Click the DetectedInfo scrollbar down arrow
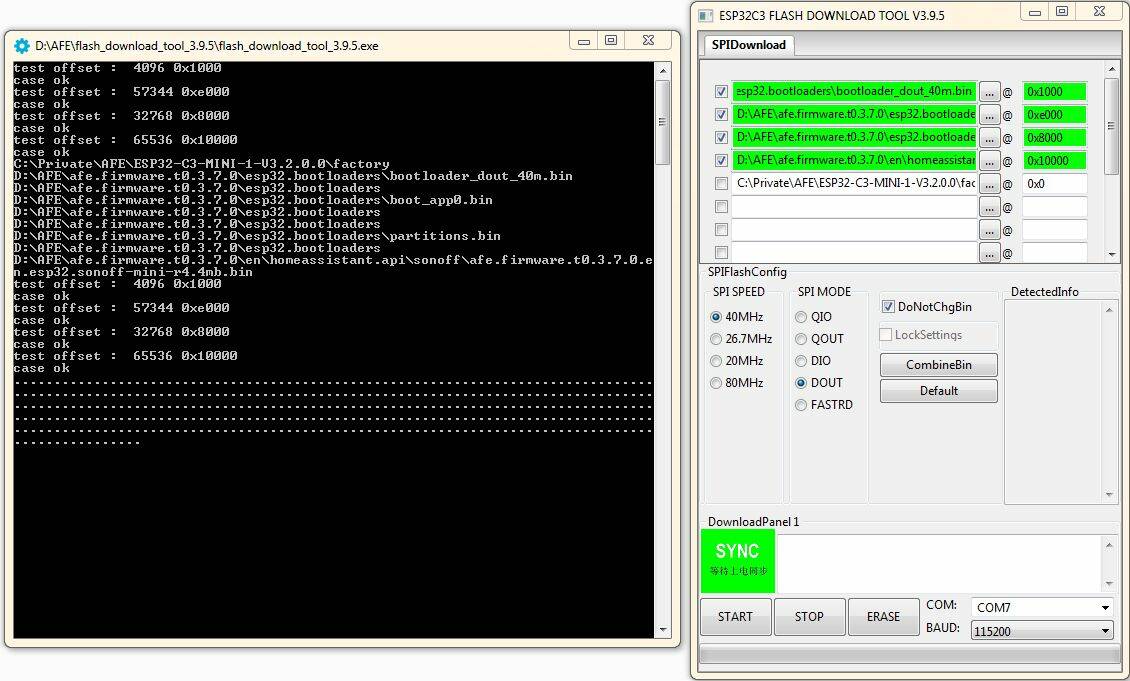Viewport: 1130px width, 681px height. (1108, 495)
